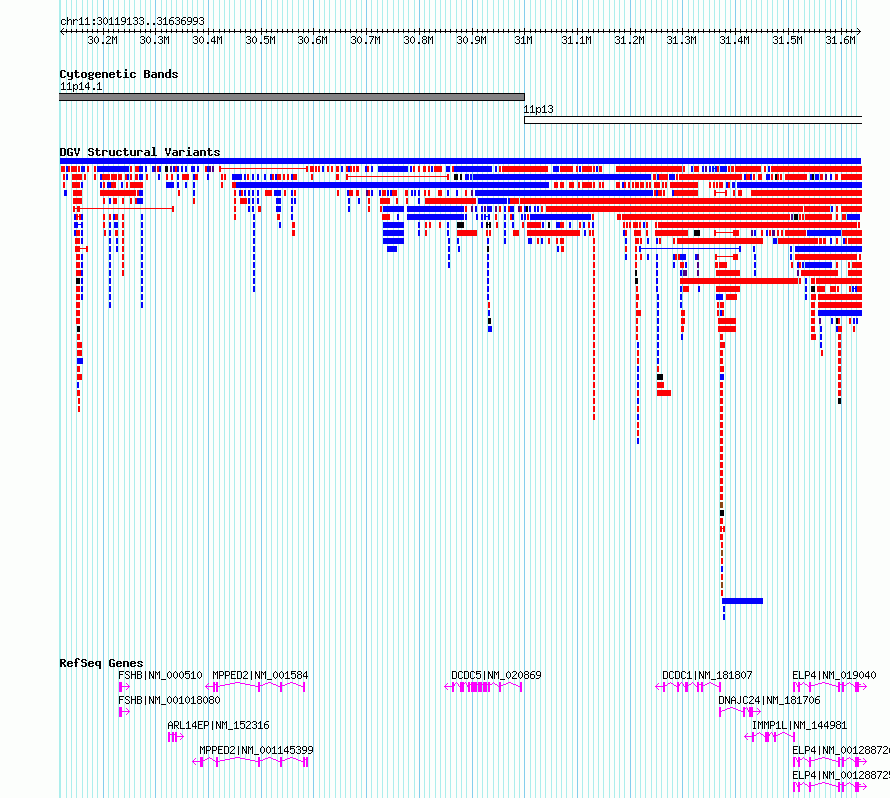Click the chr11:30119133..31636993 coordinate label

pyautogui.click(x=132, y=22)
